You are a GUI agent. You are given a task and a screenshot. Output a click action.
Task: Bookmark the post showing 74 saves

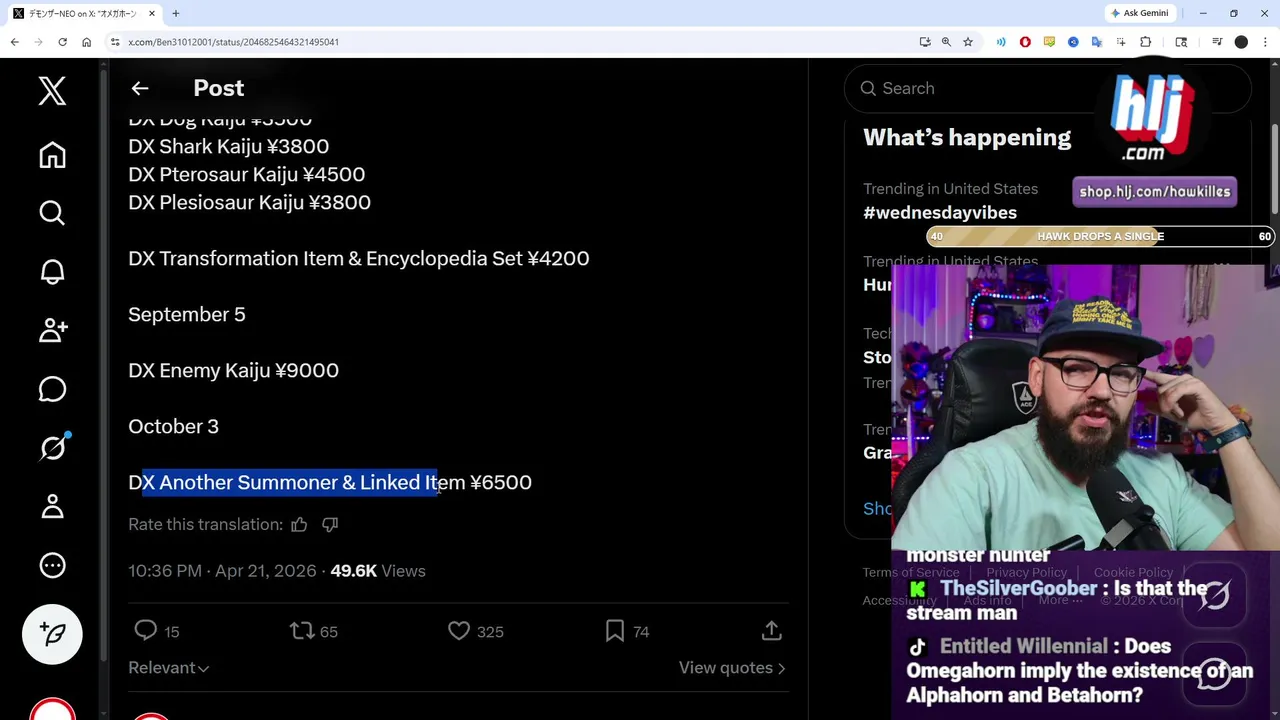click(615, 631)
